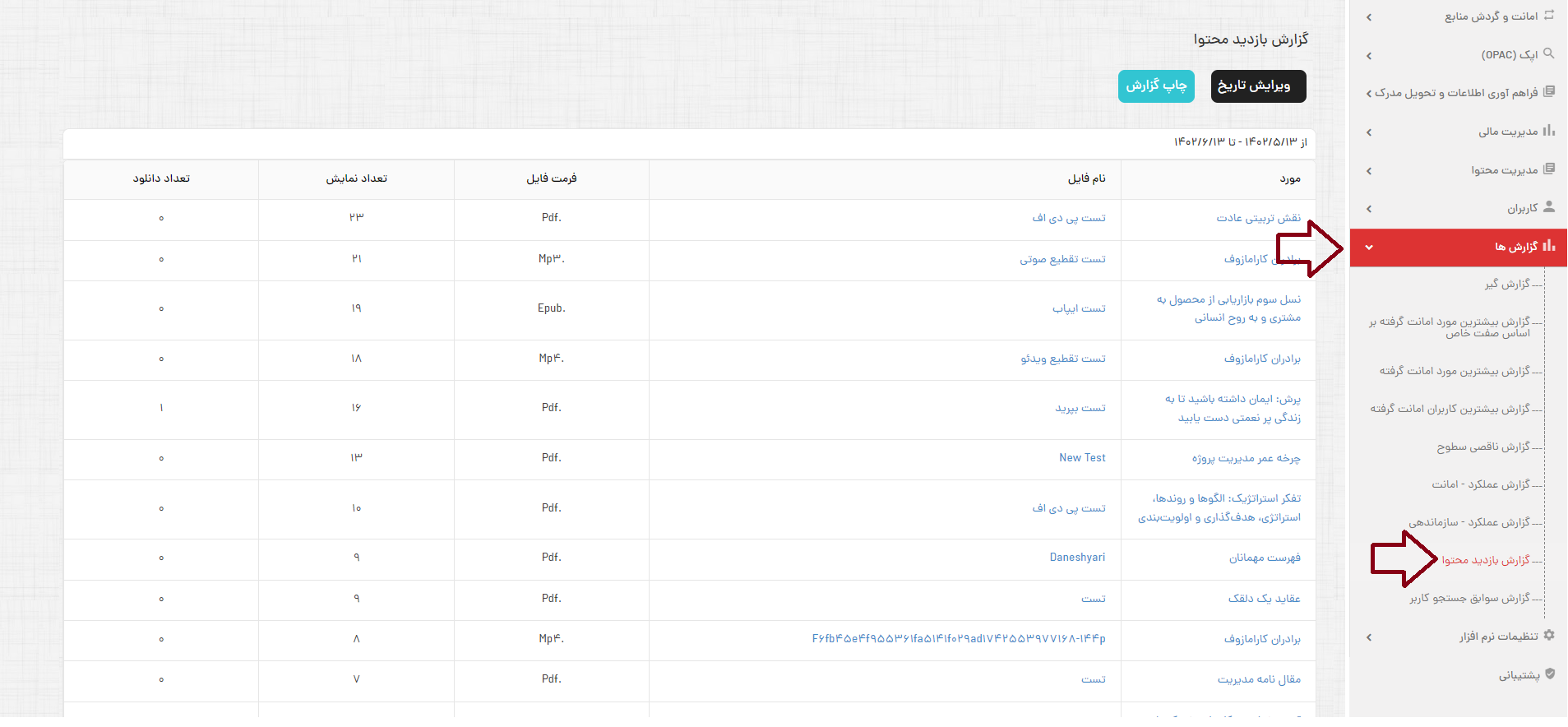
Task: Expand امانت و گردش منابع menu chevron
Action: tap(1369, 17)
